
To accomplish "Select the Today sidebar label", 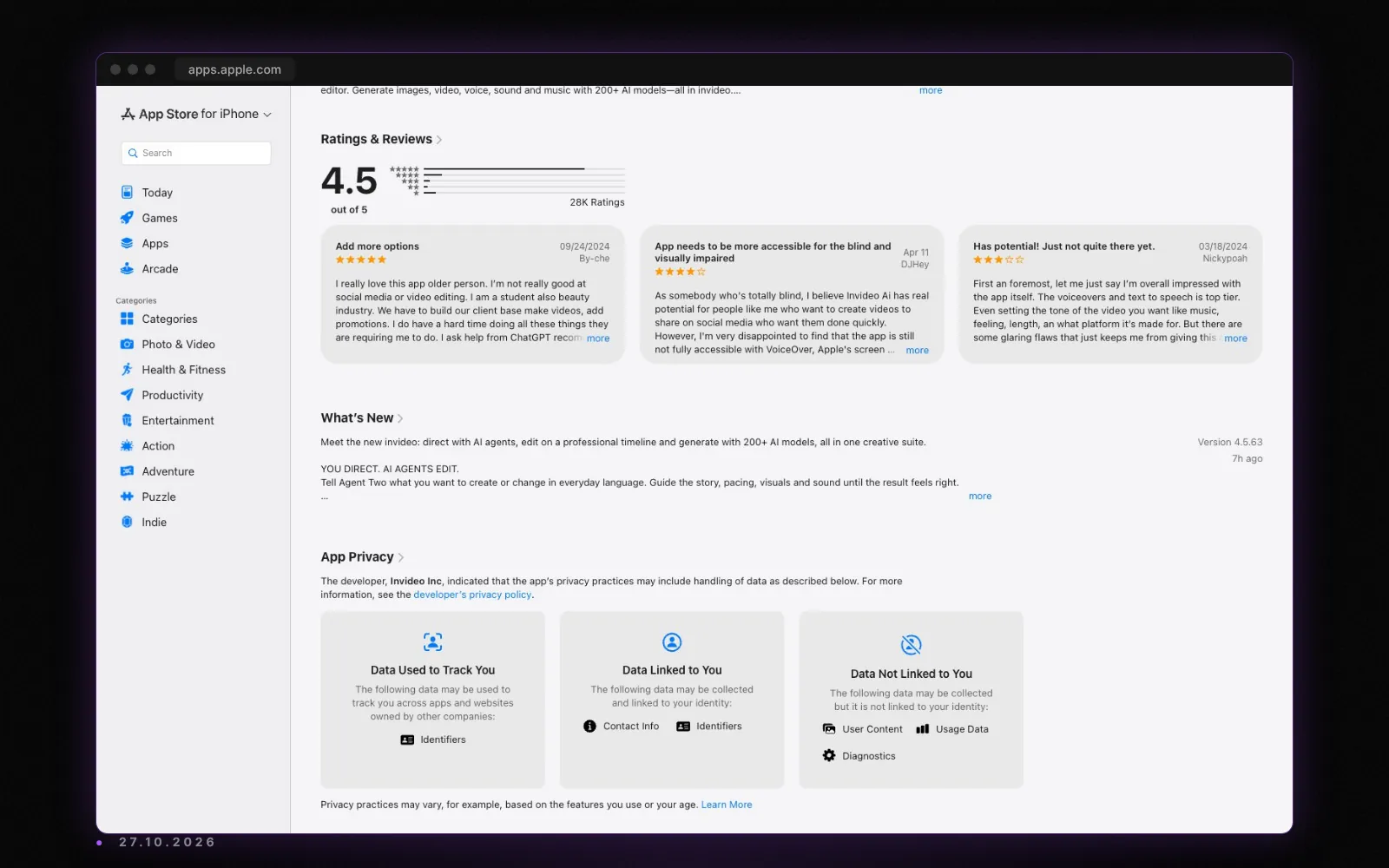I will point(157,193).
